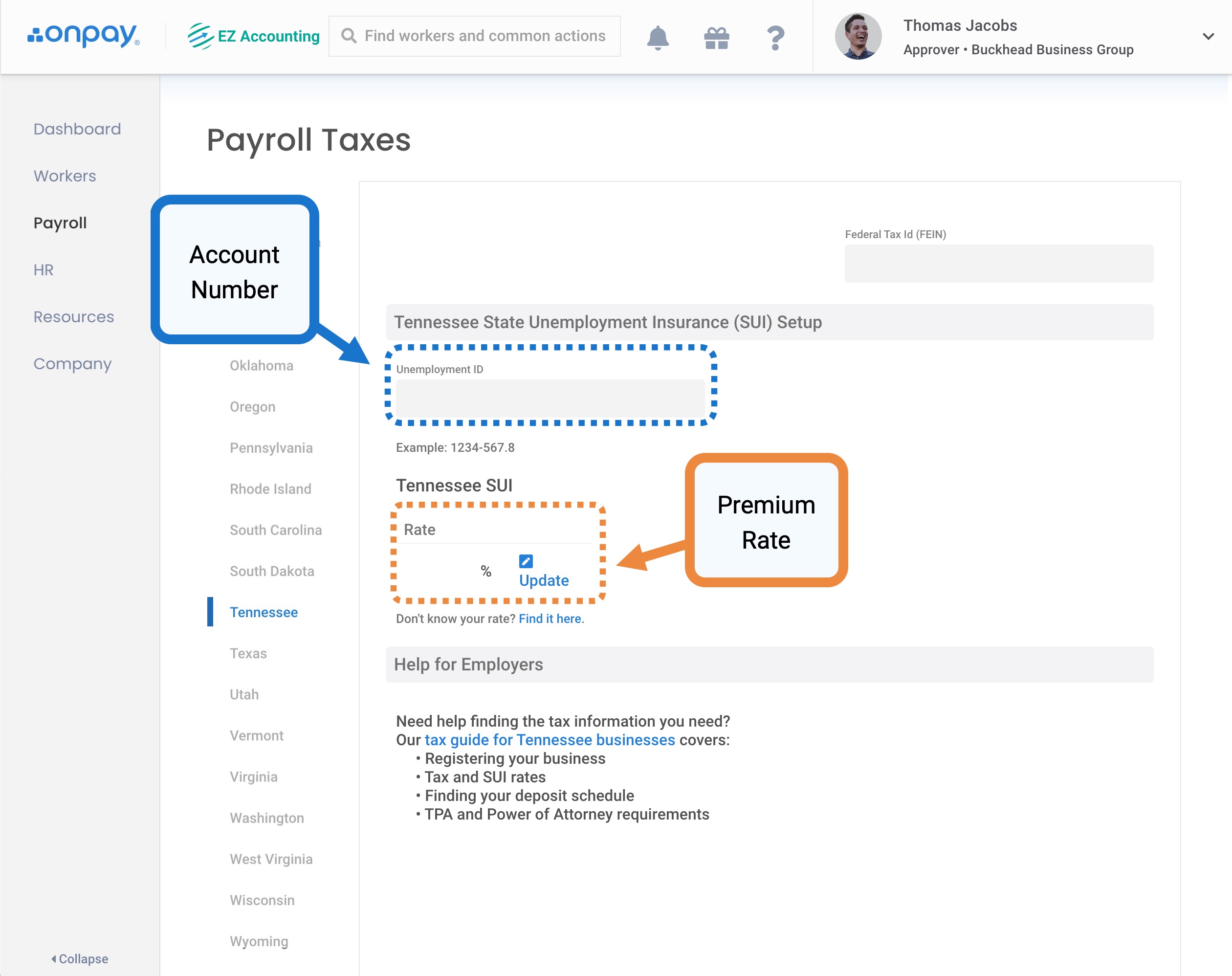This screenshot has width=1232, height=976.
Task: Click Thomas Jacobs profile photo
Action: coord(858,37)
